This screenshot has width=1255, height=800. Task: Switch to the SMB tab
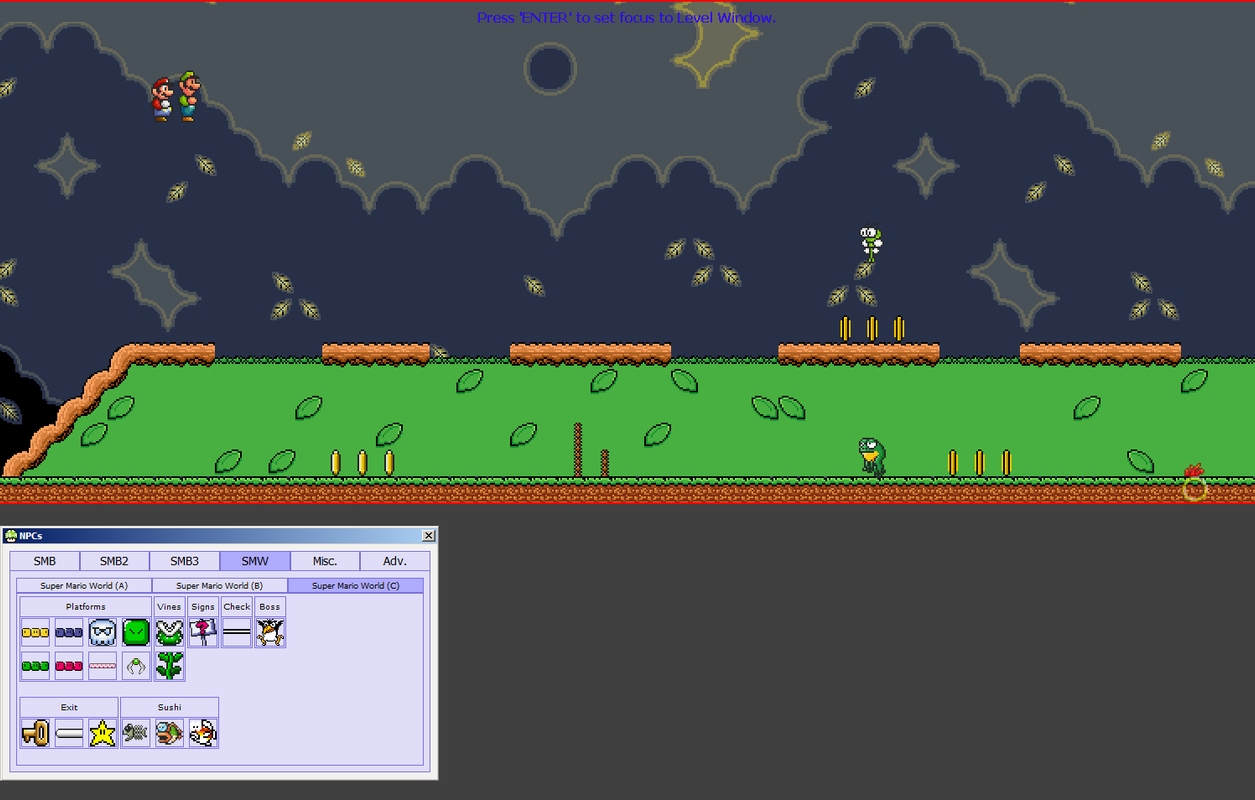[45, 561]
